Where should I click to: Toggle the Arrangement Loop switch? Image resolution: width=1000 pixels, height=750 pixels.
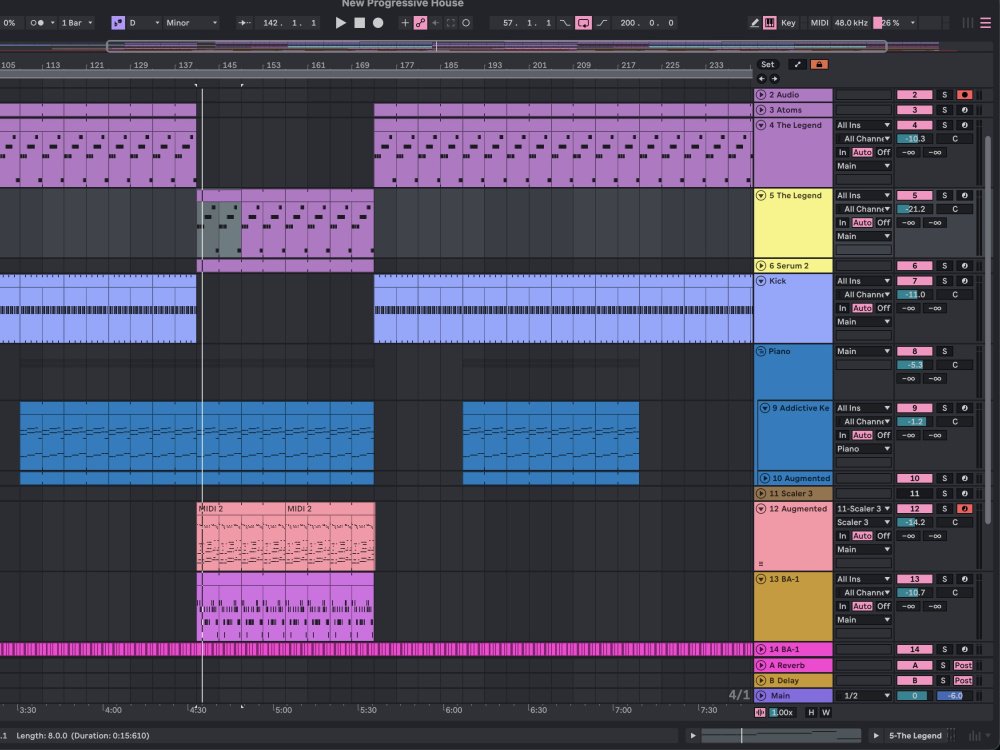583,23
